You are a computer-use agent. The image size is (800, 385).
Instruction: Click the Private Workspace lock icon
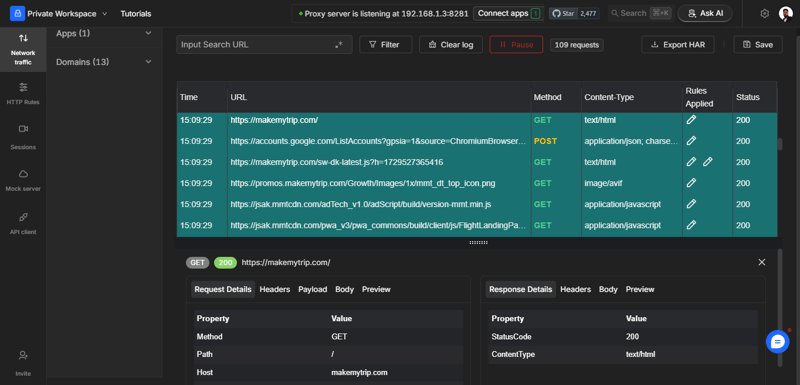[x=17, y=14]
